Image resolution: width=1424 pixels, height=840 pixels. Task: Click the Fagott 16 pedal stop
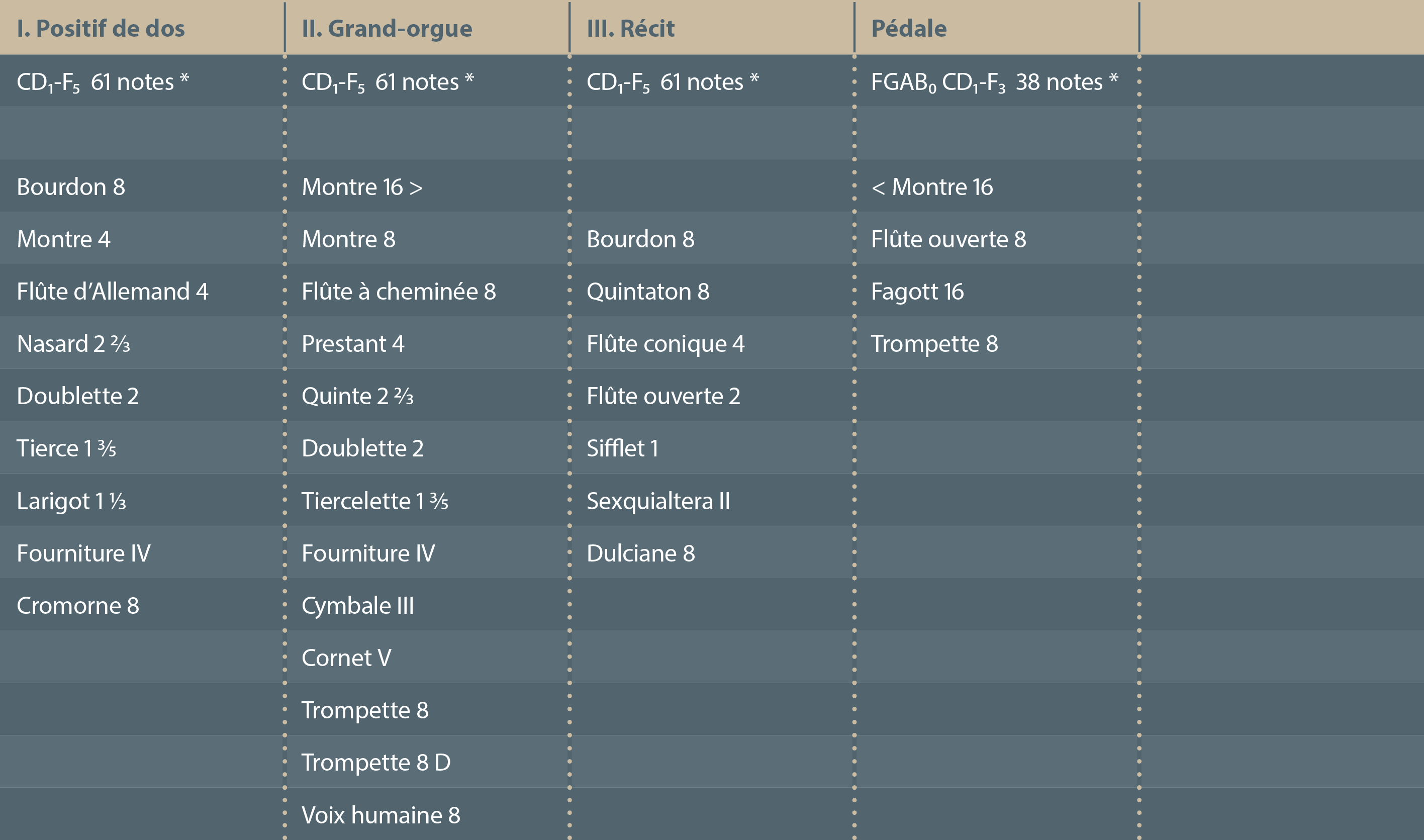pyautogui.click(x=917, y=292)
